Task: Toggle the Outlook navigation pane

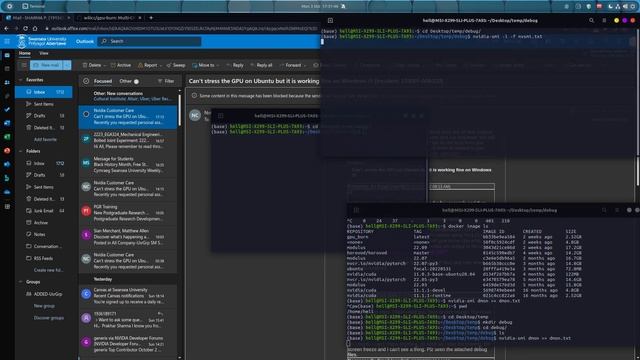Action: click(x=24, y=65)
